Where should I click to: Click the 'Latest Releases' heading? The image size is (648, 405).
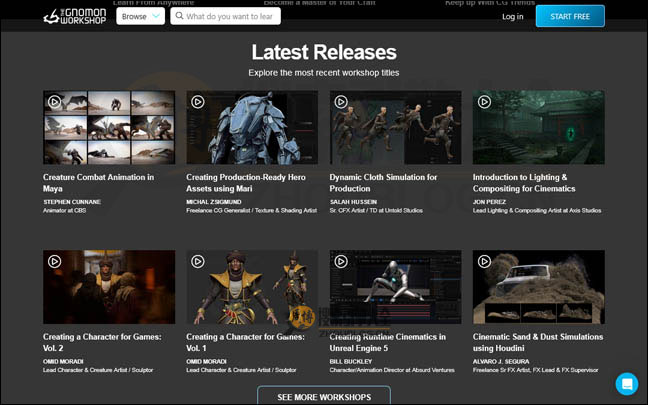click(324, 52)
